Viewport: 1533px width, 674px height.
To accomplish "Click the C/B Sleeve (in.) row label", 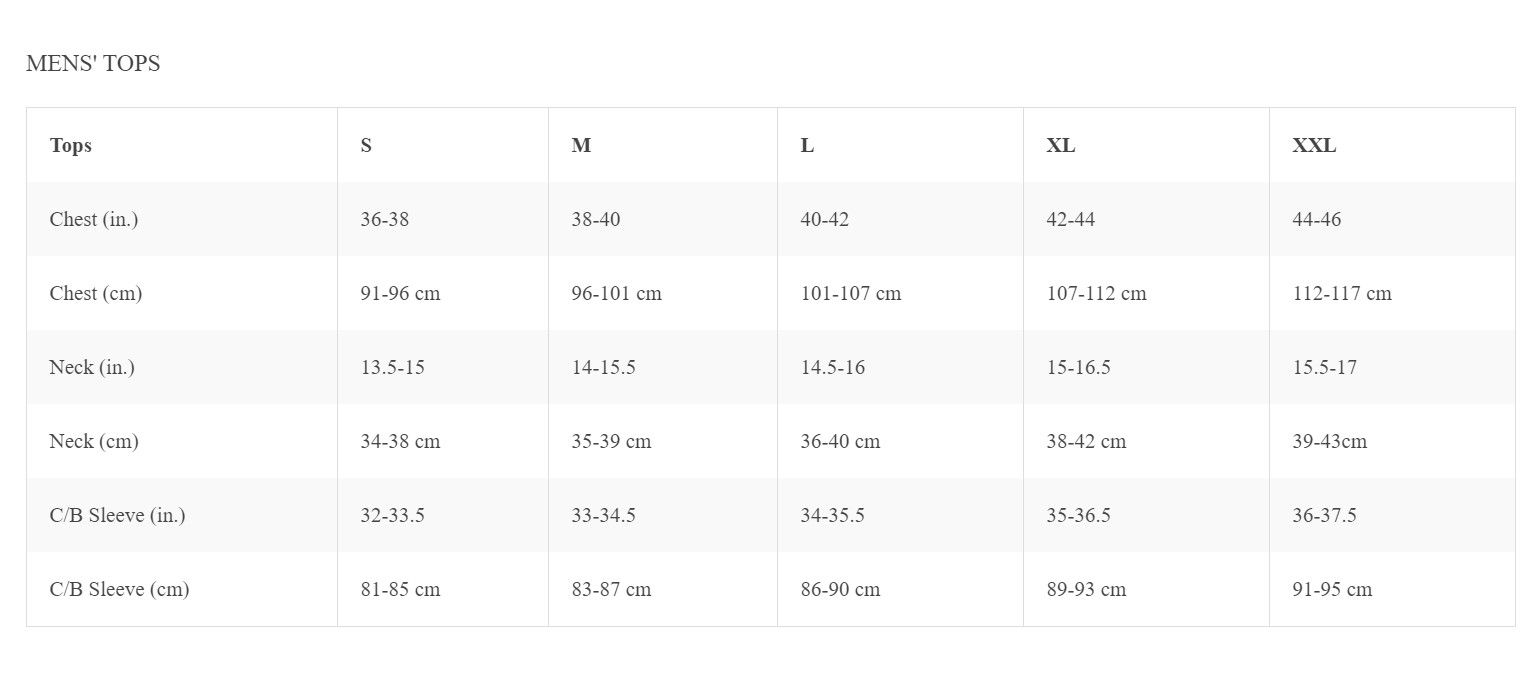I will click(118, 515).
